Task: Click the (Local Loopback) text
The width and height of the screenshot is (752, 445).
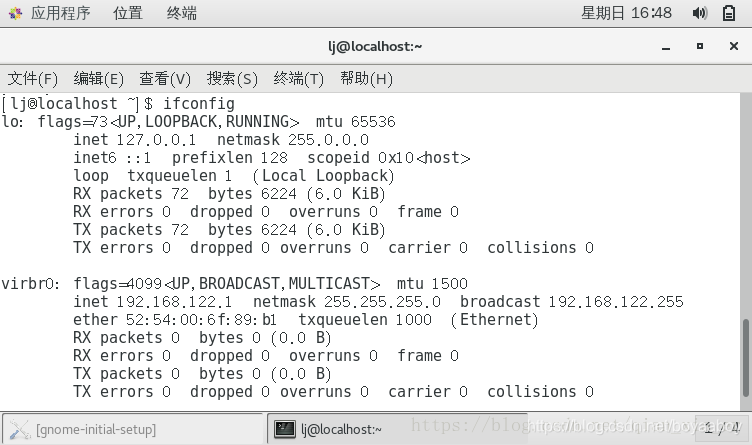Action: coord(323,176)
